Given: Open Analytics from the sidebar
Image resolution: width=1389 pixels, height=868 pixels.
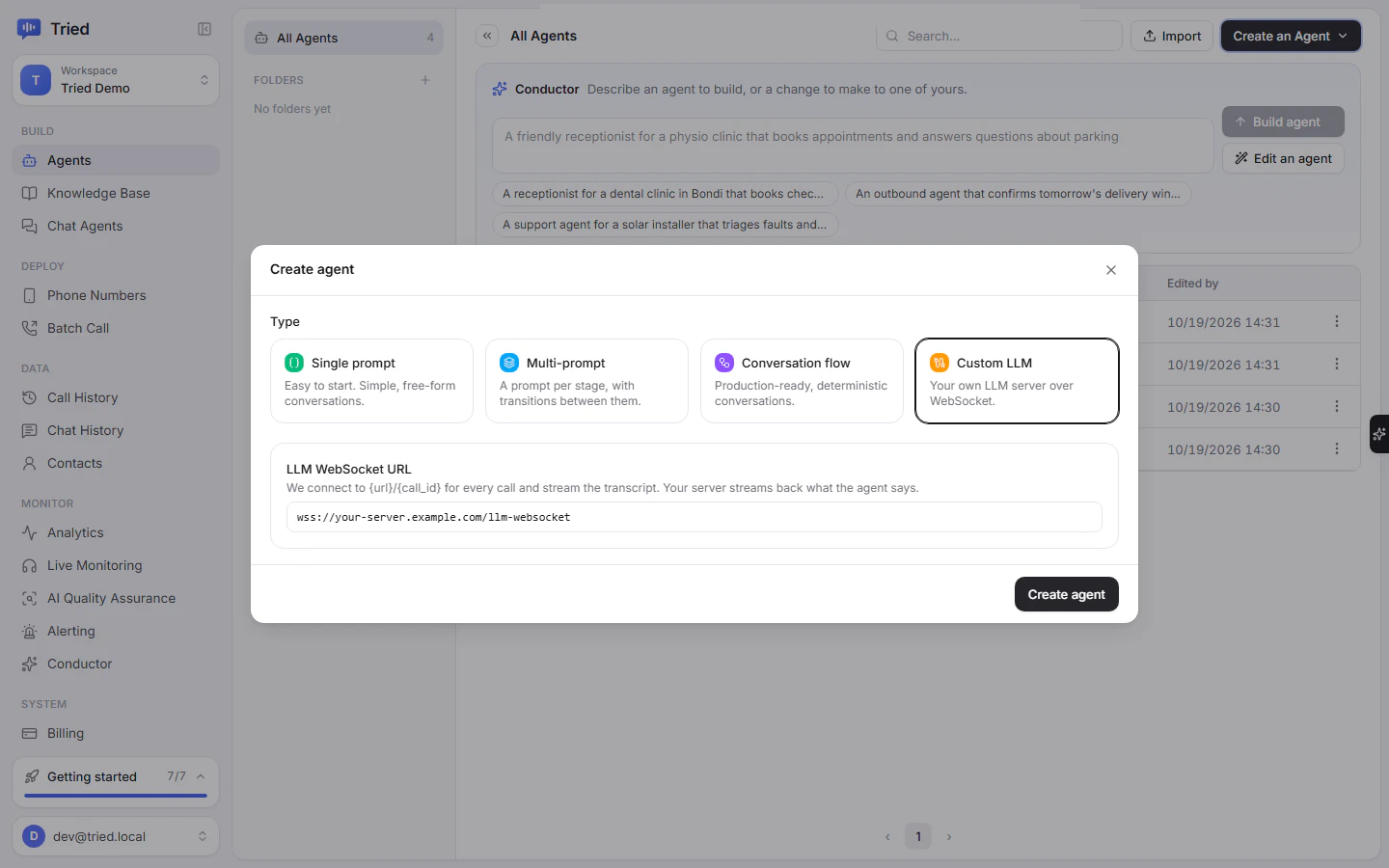Looking at the screenshot, I should [x=116, y=532].
